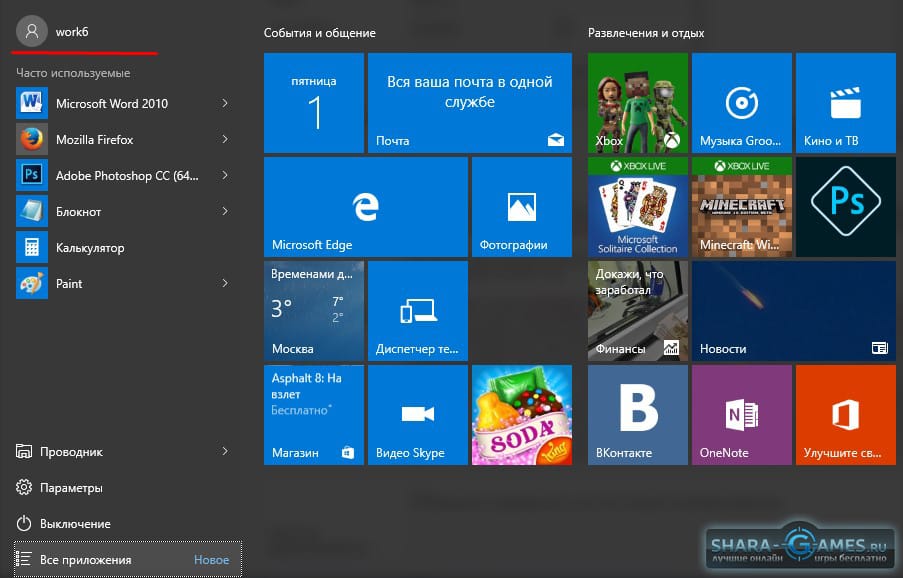The height and width of the screenshot is (578, 903).
Task: Click the Новое label next to all apps
Action: [211, 560]
